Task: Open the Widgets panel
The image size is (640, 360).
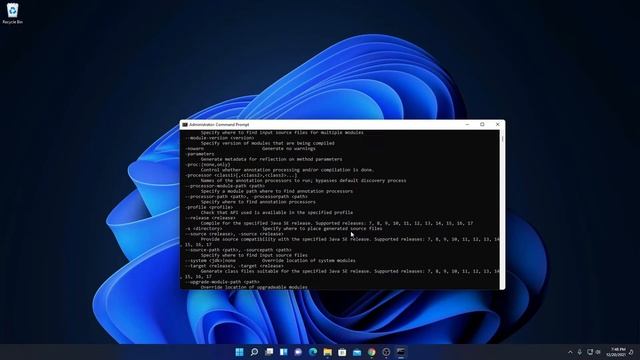Action: click(x=284, y=352)
